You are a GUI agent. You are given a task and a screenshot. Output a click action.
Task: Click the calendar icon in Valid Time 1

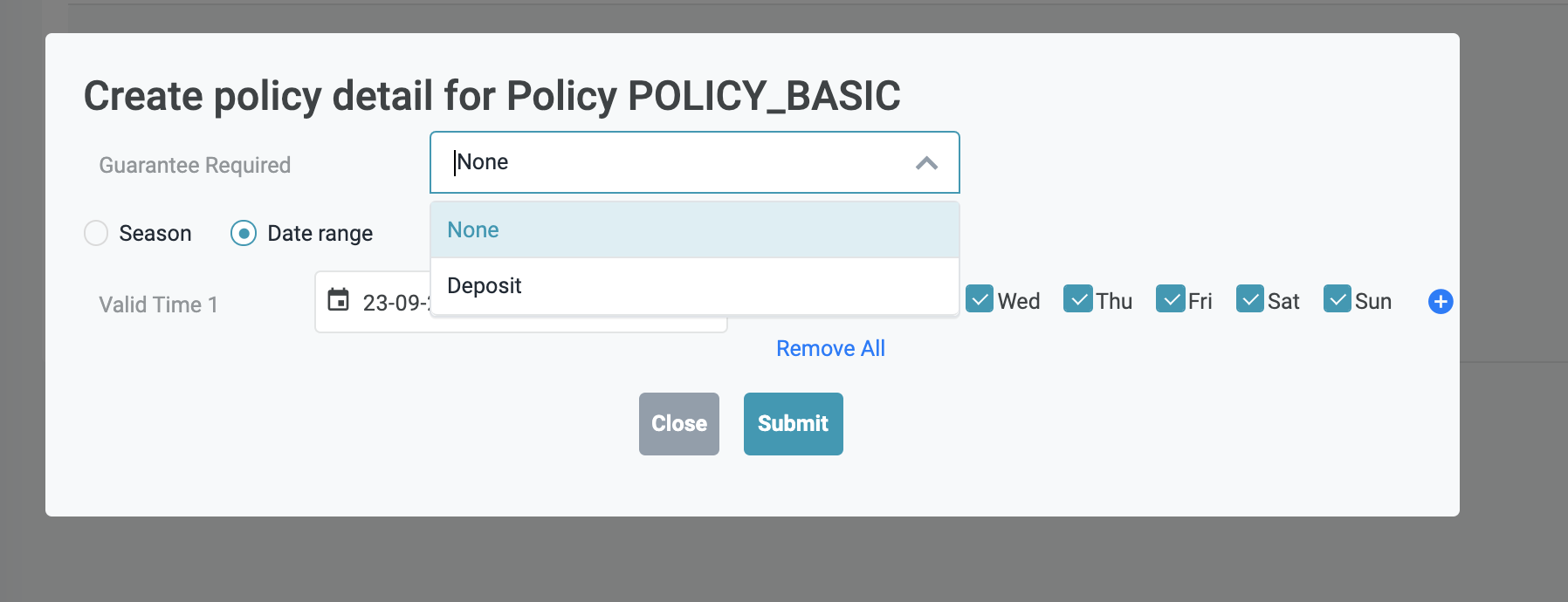[x=338, y=301]
